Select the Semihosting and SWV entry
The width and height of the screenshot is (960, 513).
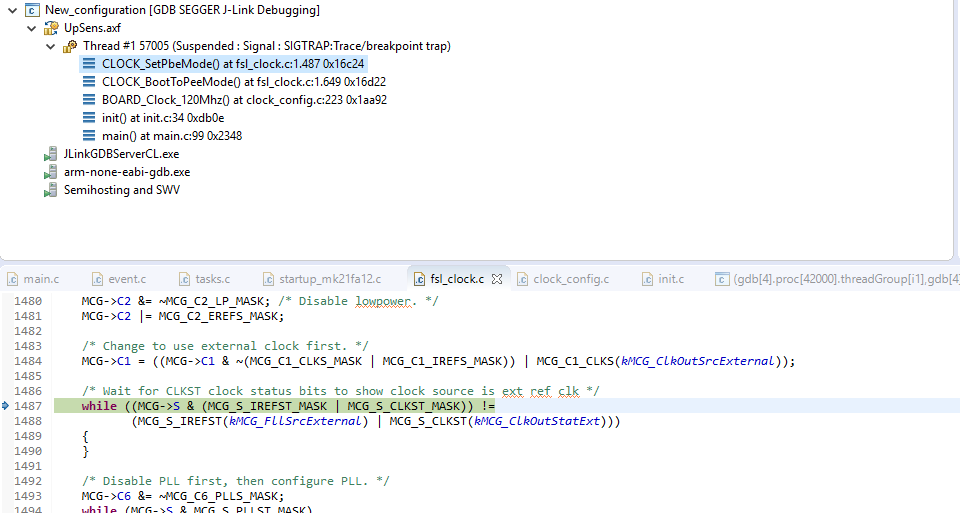tap(122, 190)
